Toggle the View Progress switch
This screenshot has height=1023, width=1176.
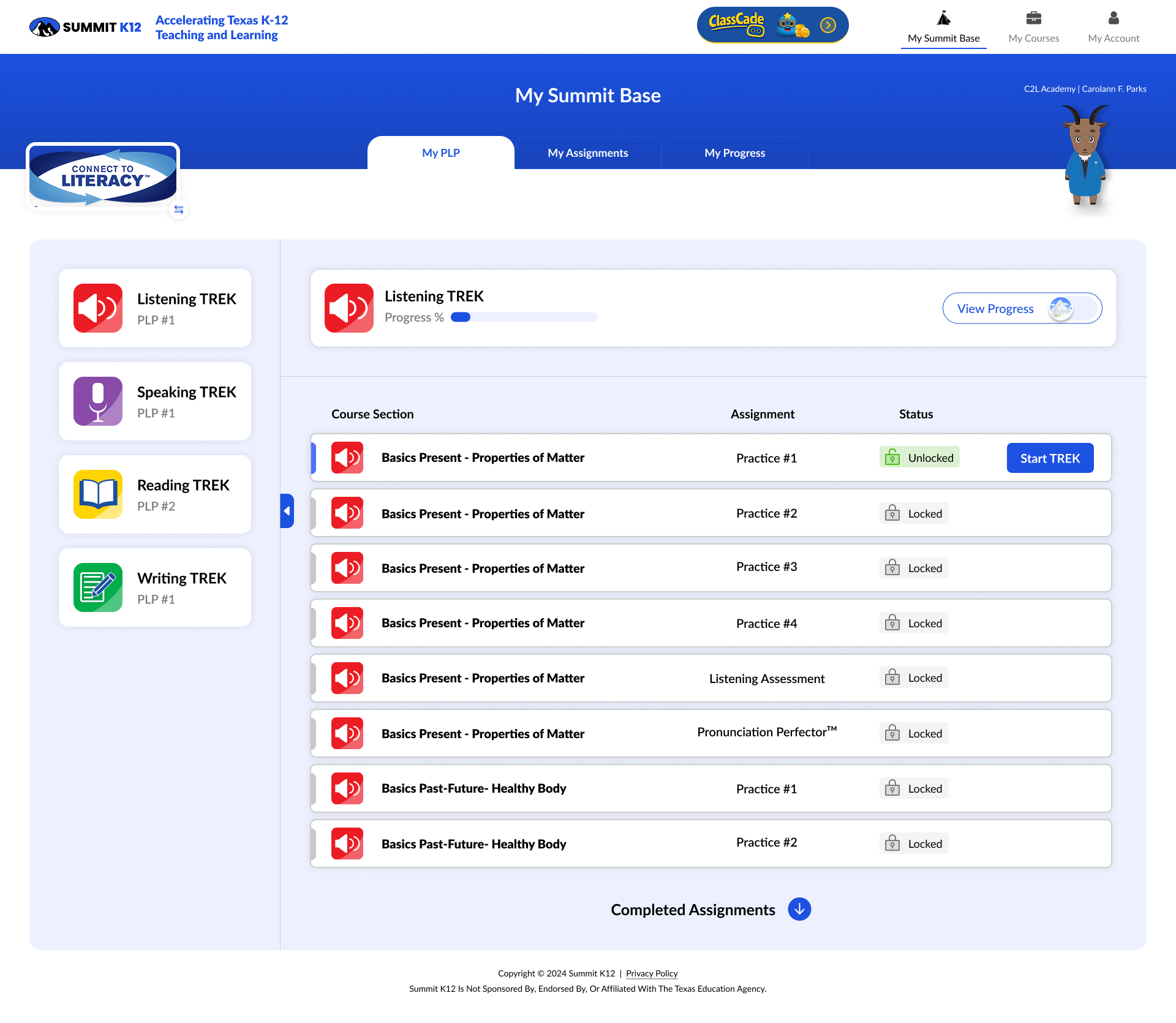1075,308
